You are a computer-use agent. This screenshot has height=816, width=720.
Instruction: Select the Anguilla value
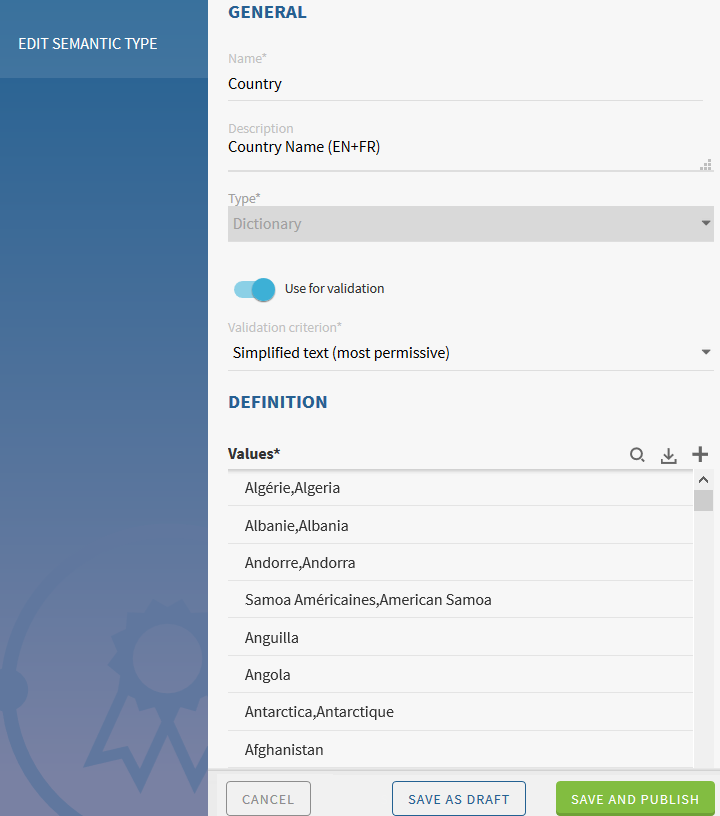460,638
